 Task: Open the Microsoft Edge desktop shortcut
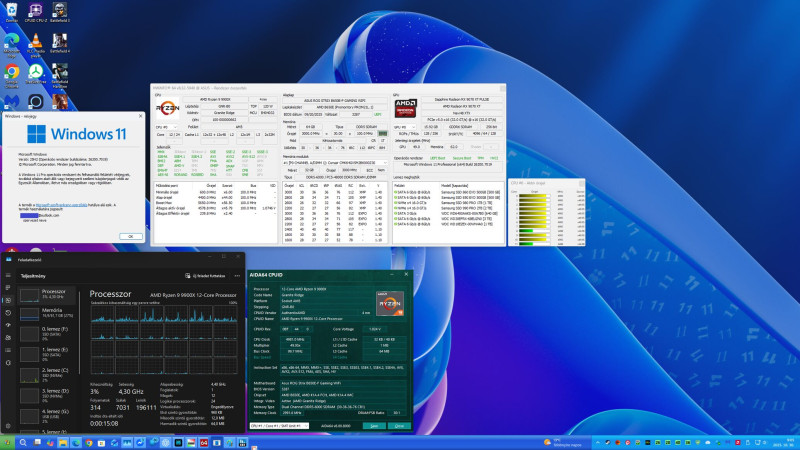click(x=11, y=40)
